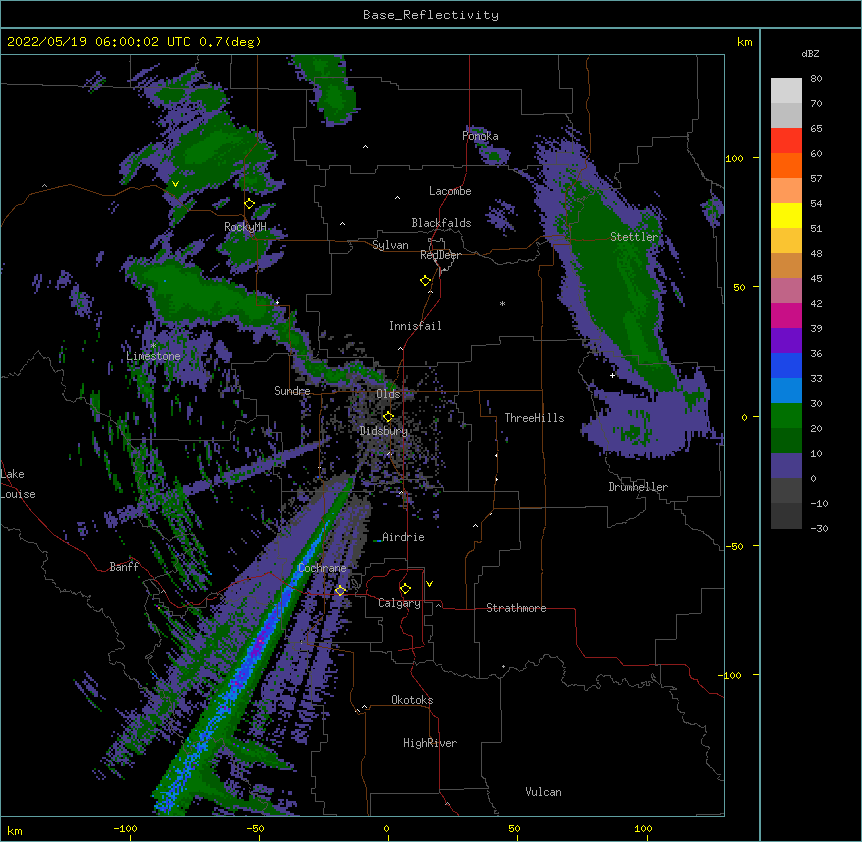Select the Ponoka town label
This screenshot has width=862, height=842.
[x=480, y=136]
